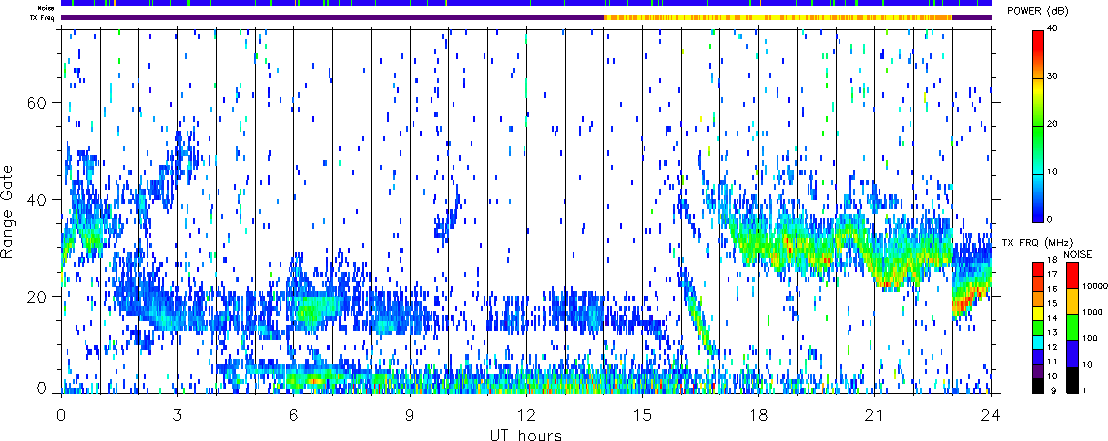Image resolution: width=1108 pixels, height=441 pixels.
Task: Pick the cyan swatch in the TX FRQ legend
Action: [x=1038, y=342]
